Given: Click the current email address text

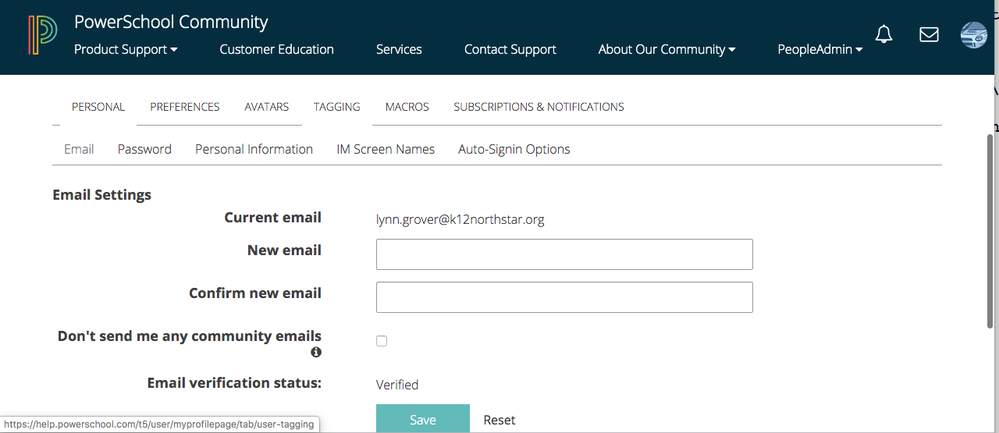Looking at the screenshot, I should point(460,220).
